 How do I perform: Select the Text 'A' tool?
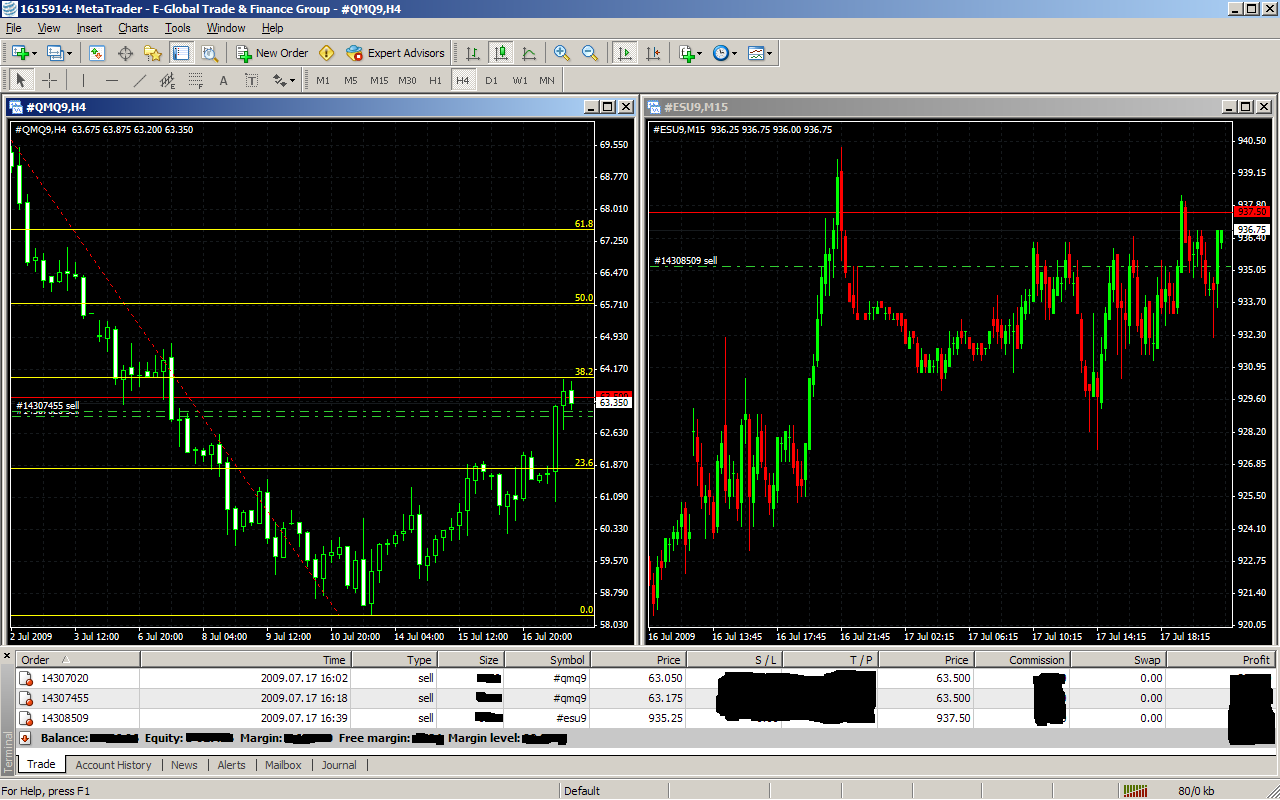point(223,80)
